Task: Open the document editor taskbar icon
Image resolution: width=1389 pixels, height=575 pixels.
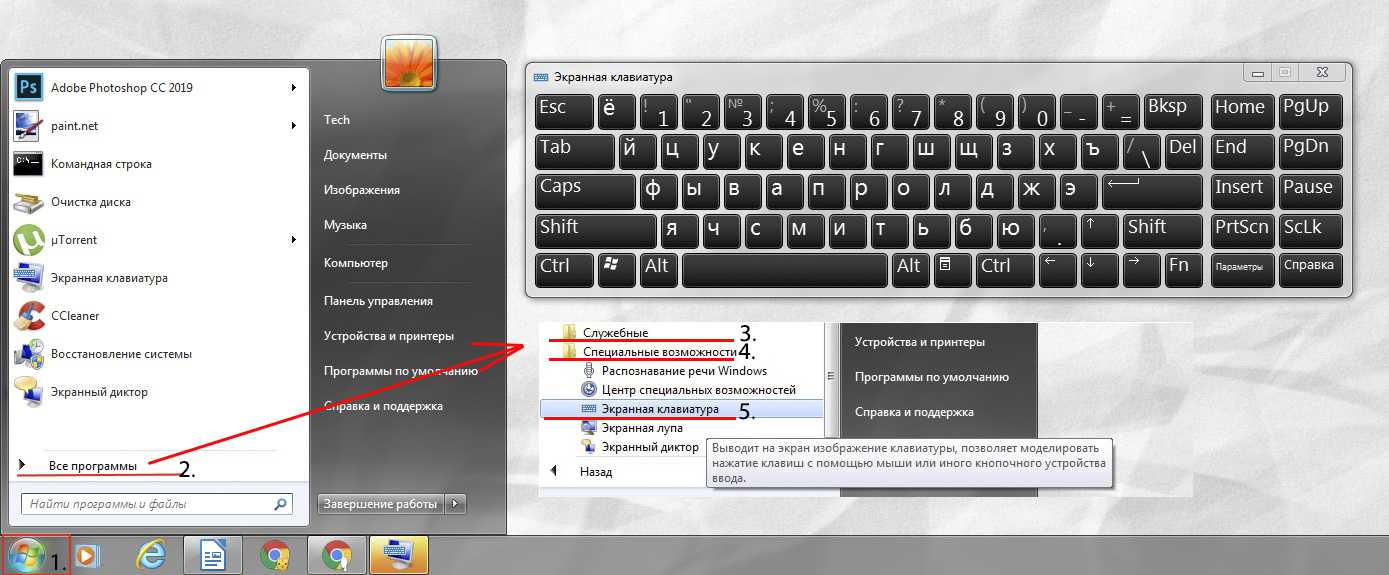Action: (214, 555)
